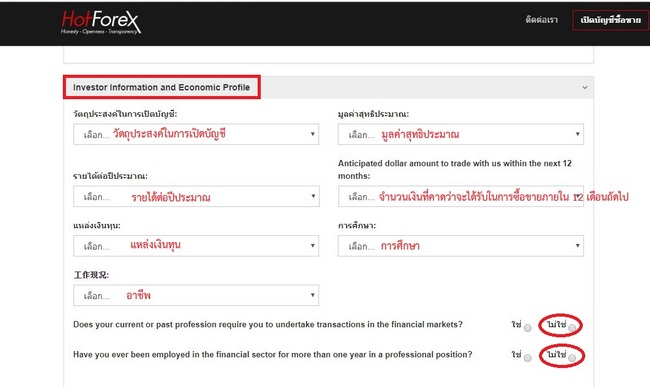The height and width of the screenshot is (387, 650).
Task: Open แหล่งเงินทุน source of funds dropdown
Action: tap(196, 246)
